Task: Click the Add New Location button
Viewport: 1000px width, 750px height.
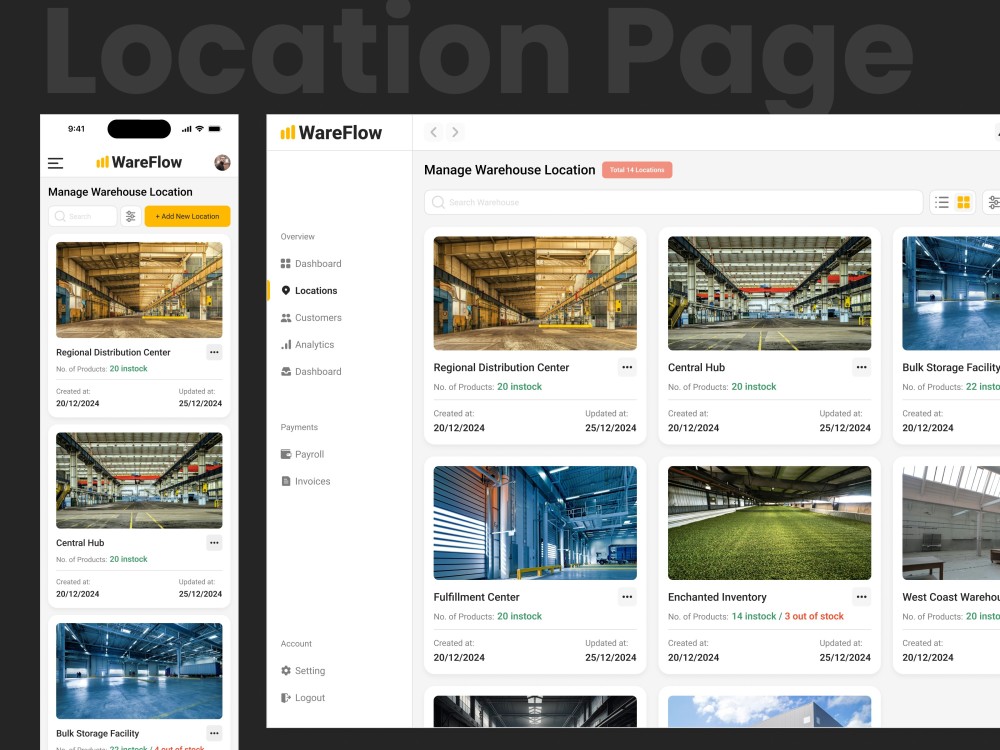Action: pyautogui.click(x=188, y=216)
